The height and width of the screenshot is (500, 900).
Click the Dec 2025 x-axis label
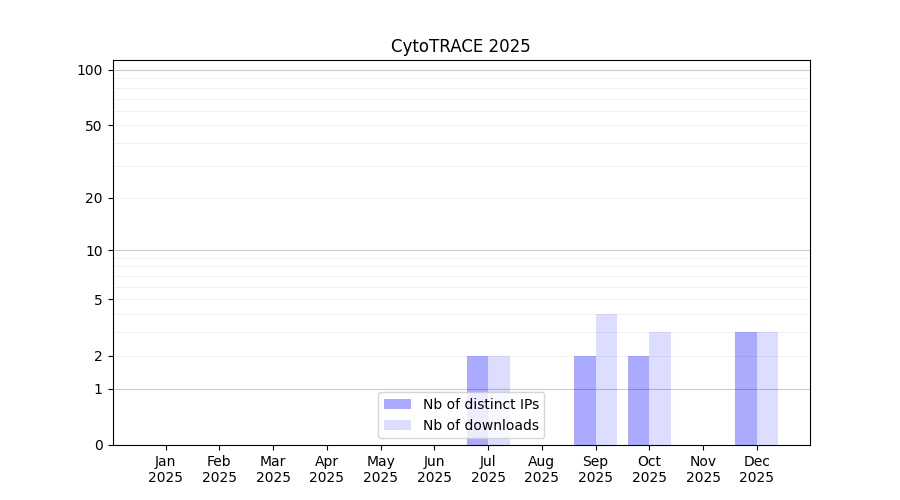click(x=757, y=470)
